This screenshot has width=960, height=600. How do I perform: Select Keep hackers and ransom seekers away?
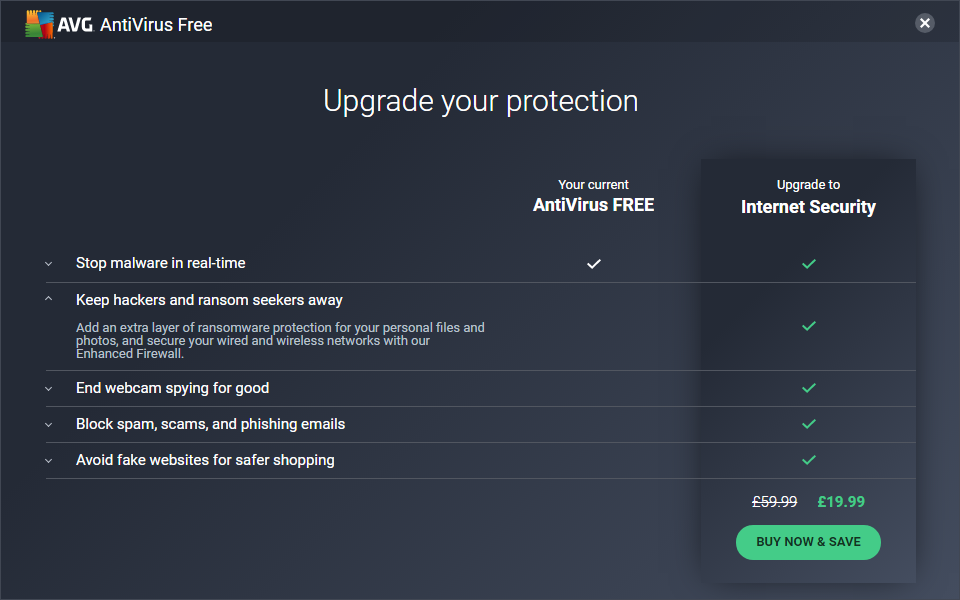click(x=209, y=300)
